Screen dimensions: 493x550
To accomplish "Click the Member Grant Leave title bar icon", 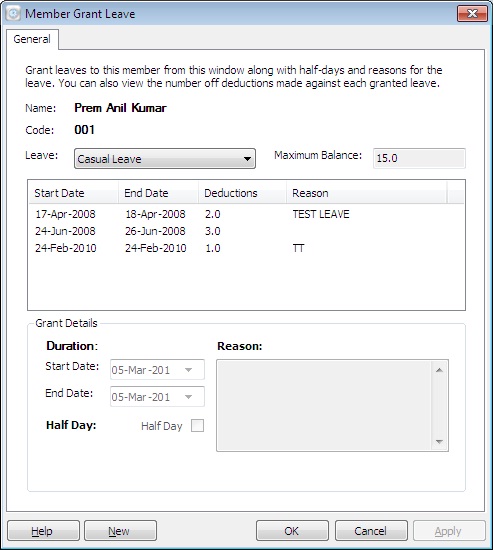I will 13,14.
